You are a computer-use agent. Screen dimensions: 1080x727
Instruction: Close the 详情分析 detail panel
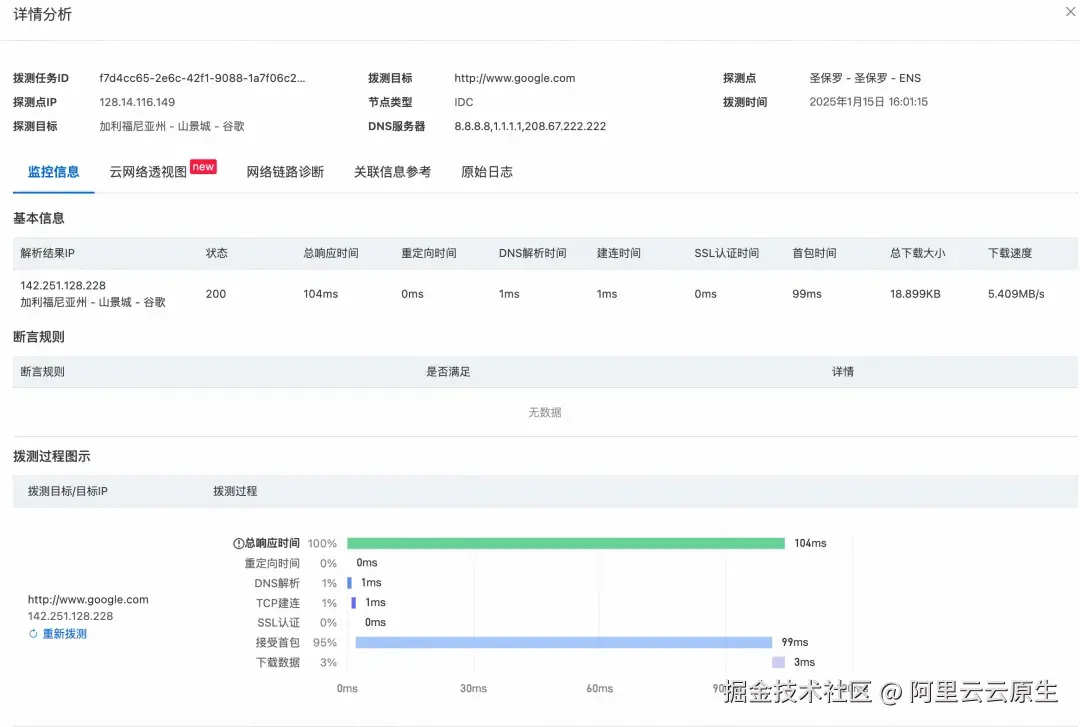[1070, 11]
